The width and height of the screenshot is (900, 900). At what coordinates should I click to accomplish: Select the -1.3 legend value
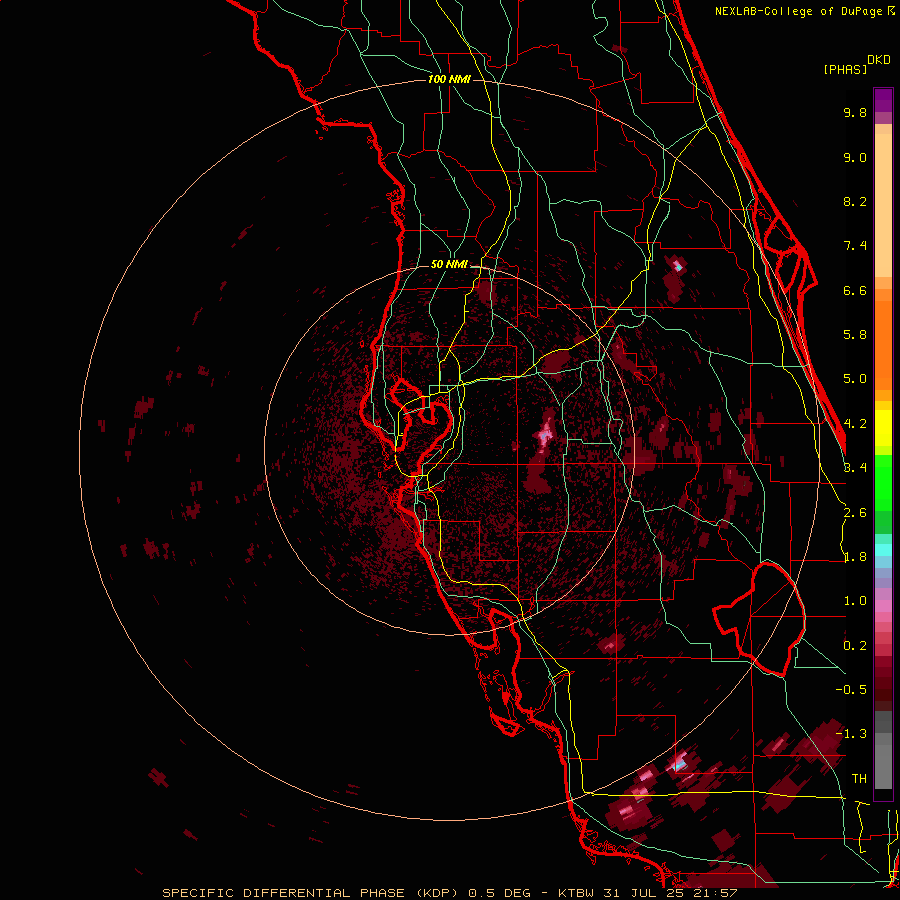[851, 734]
